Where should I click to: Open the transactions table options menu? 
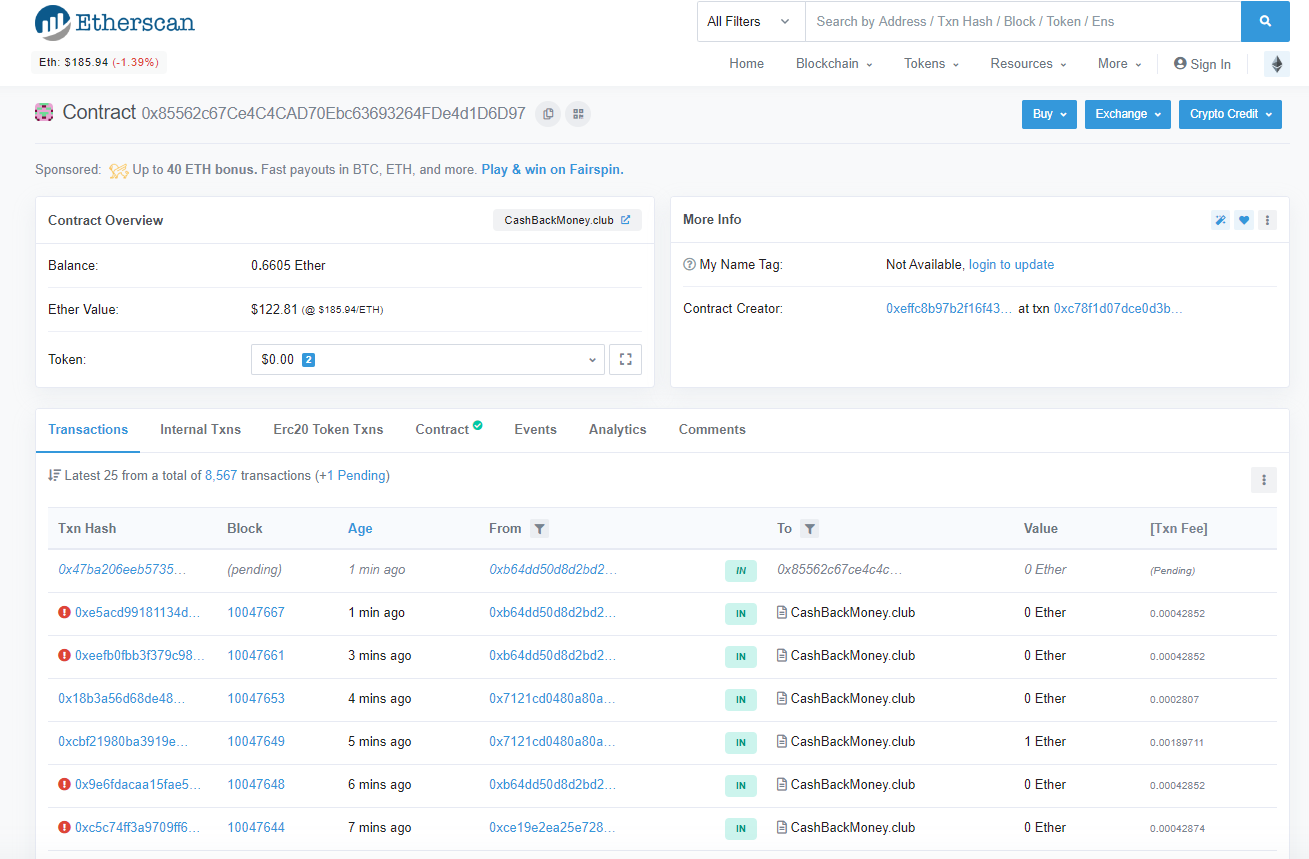pyautogui.click(x=1264, y=480)
